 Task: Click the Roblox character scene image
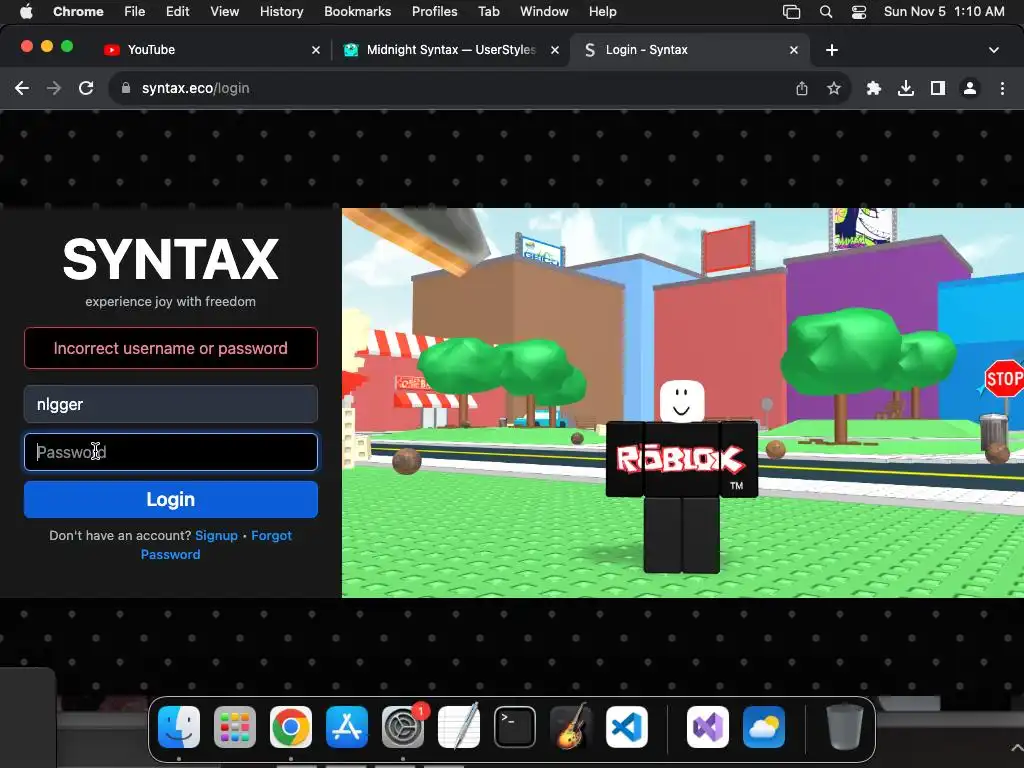[x=682, y=402]
